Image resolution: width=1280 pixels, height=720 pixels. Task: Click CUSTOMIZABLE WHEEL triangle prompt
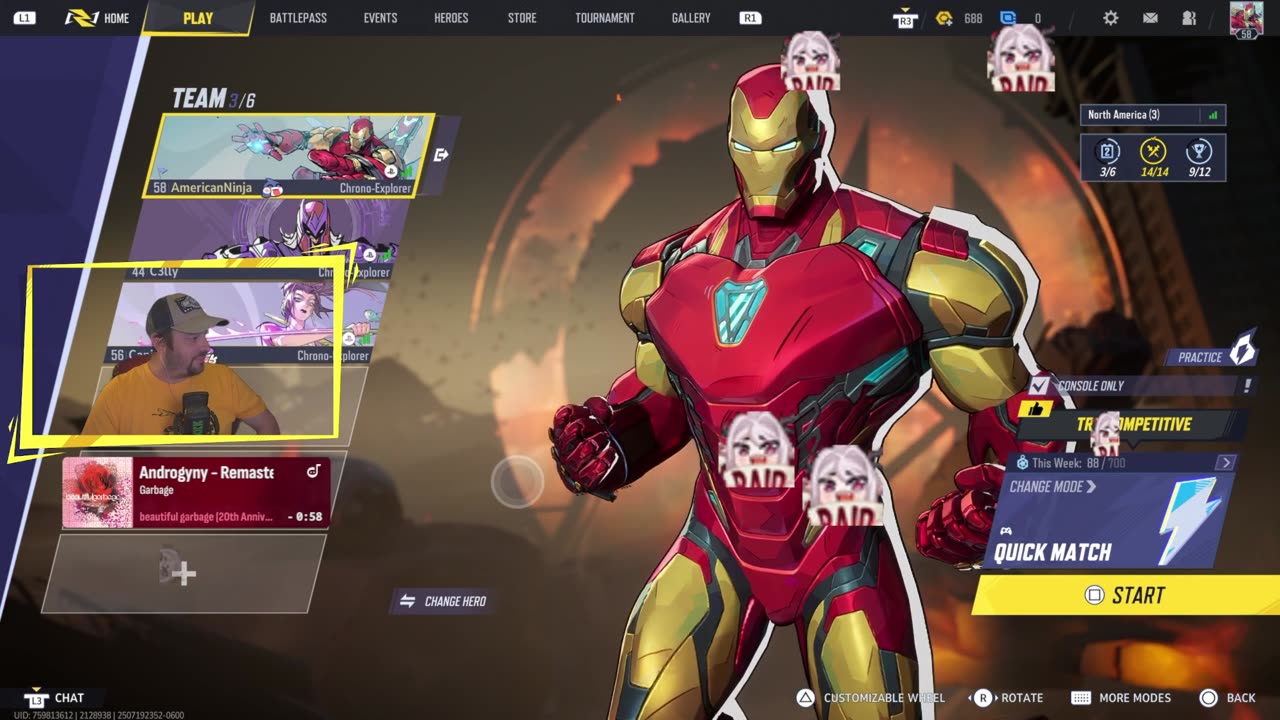[870, 698]
